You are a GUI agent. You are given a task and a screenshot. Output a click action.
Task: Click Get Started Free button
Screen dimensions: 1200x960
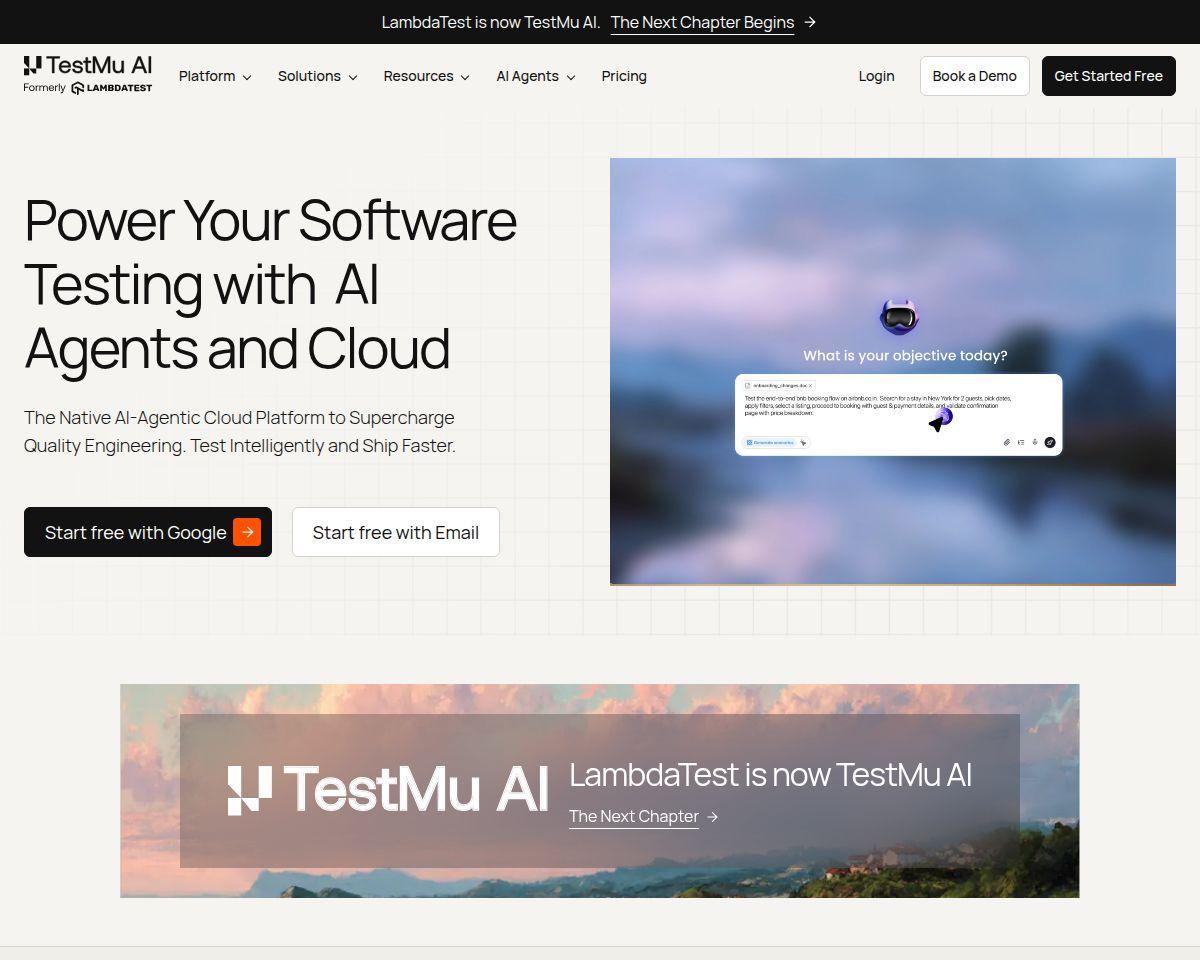tap(1109, 76)
